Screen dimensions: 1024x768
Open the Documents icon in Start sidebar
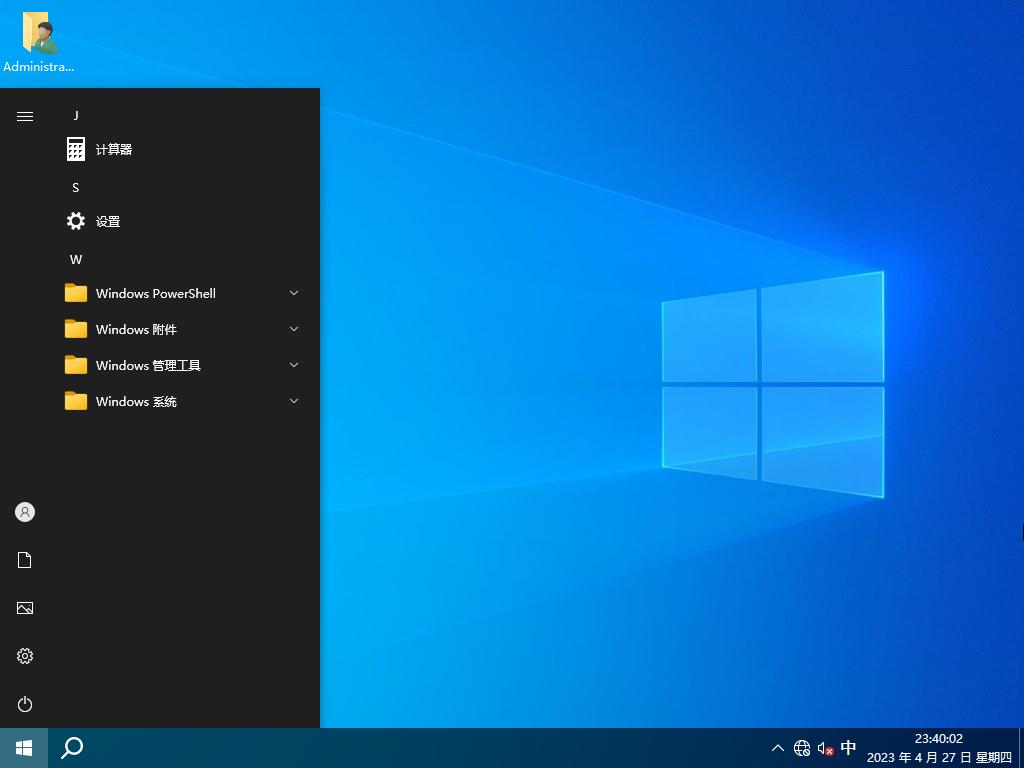pos(25,560)
